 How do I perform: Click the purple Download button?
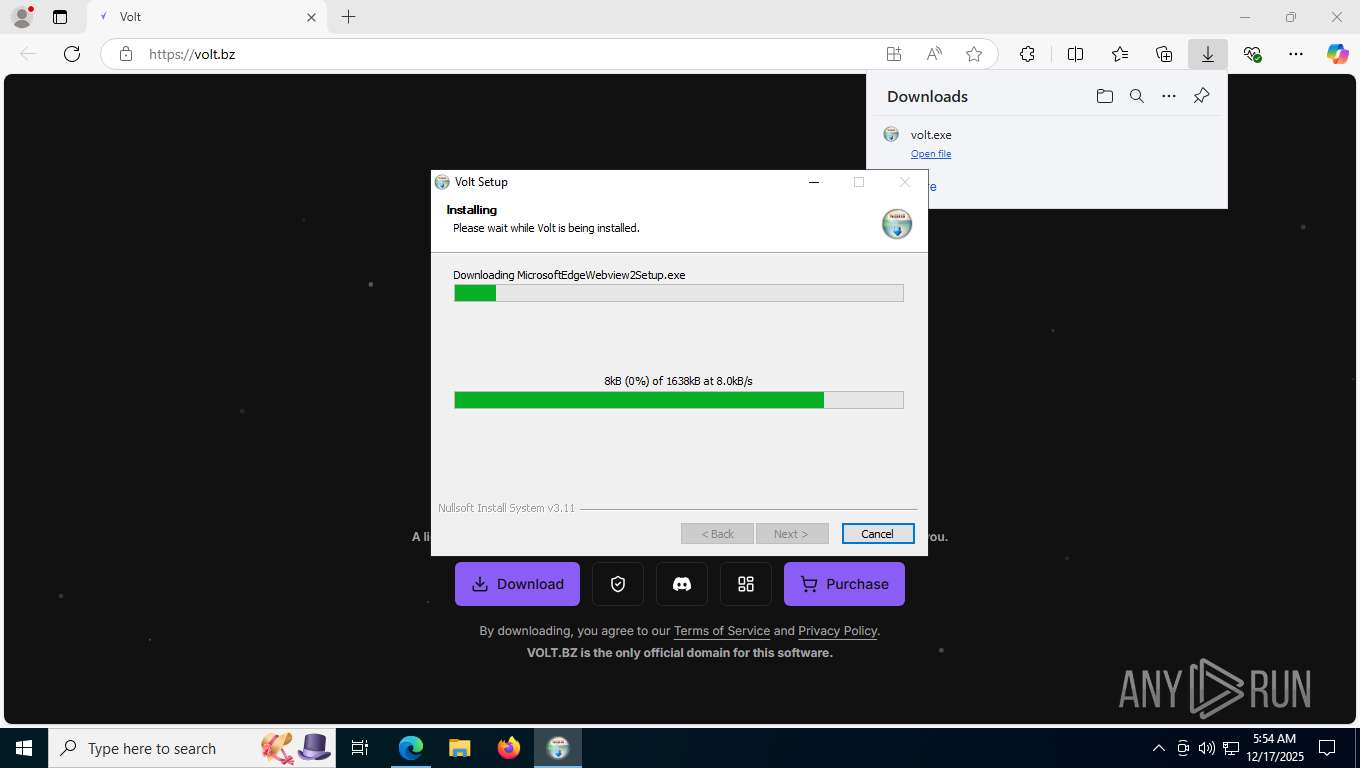[x=517, y=584]
